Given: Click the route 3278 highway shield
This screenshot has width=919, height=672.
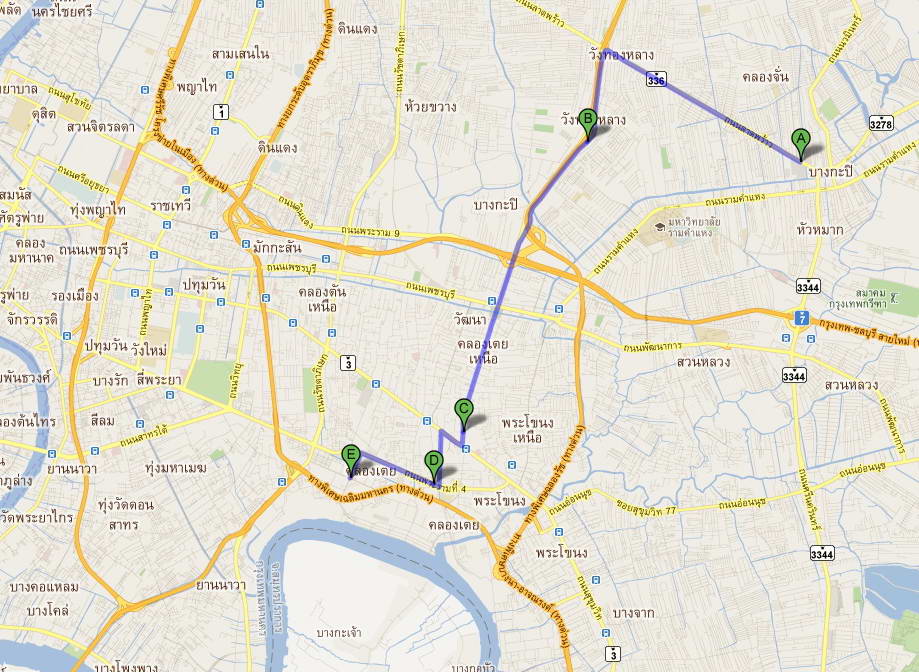Looking at the screenshot, I should click(881, 123).
